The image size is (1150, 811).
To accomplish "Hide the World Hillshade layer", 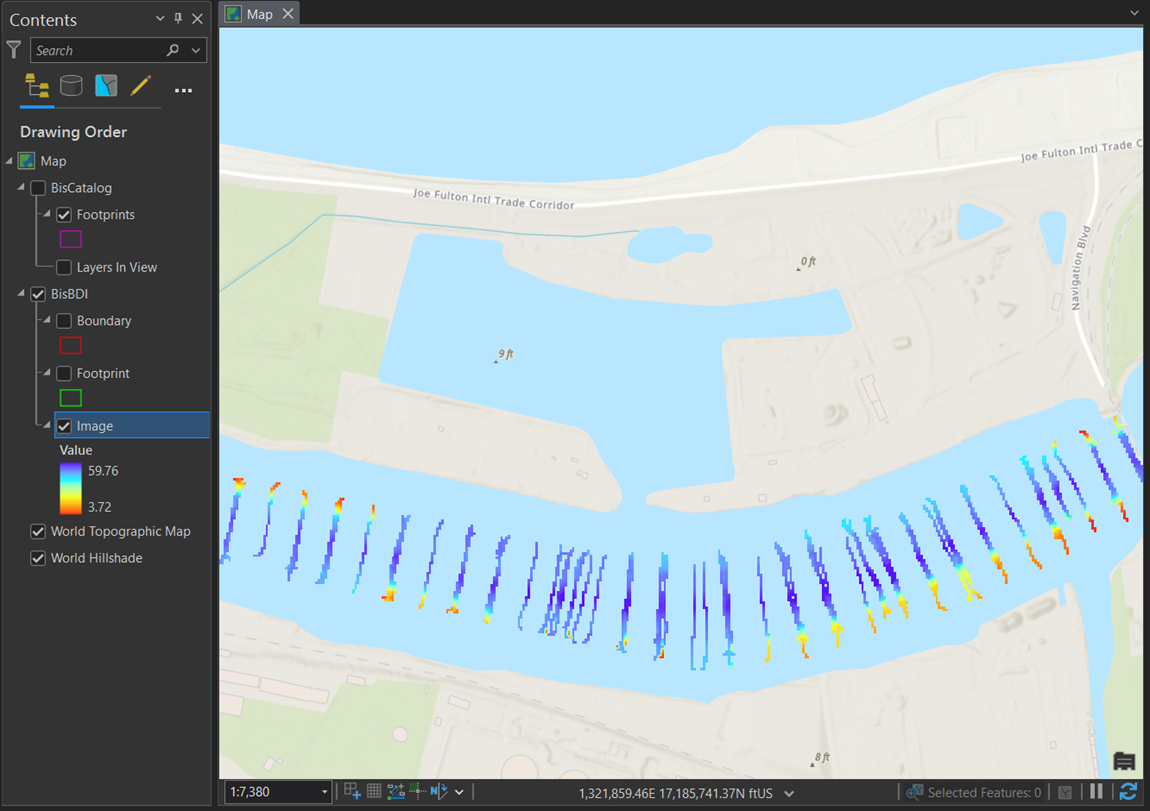I will [37, 558].
